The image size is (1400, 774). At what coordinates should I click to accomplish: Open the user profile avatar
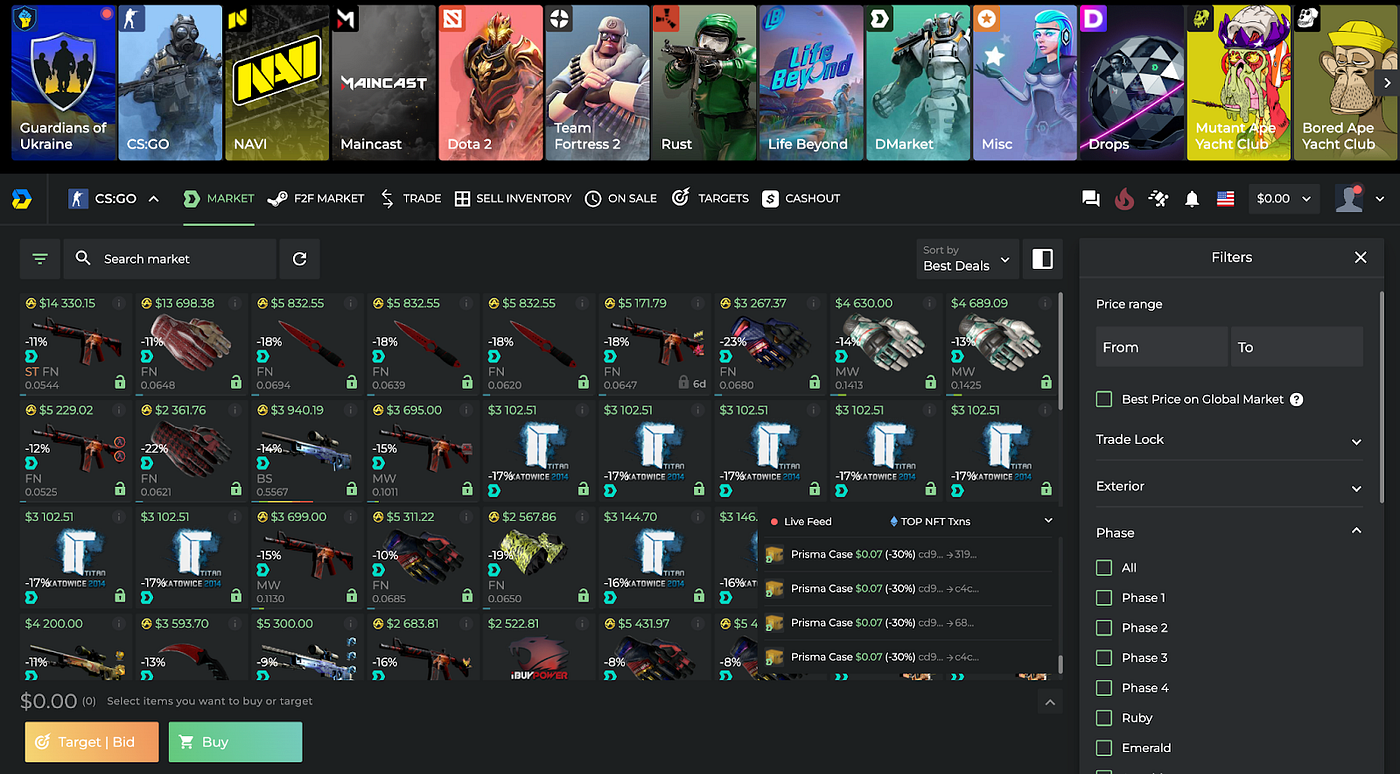(x=1349, y=199)
